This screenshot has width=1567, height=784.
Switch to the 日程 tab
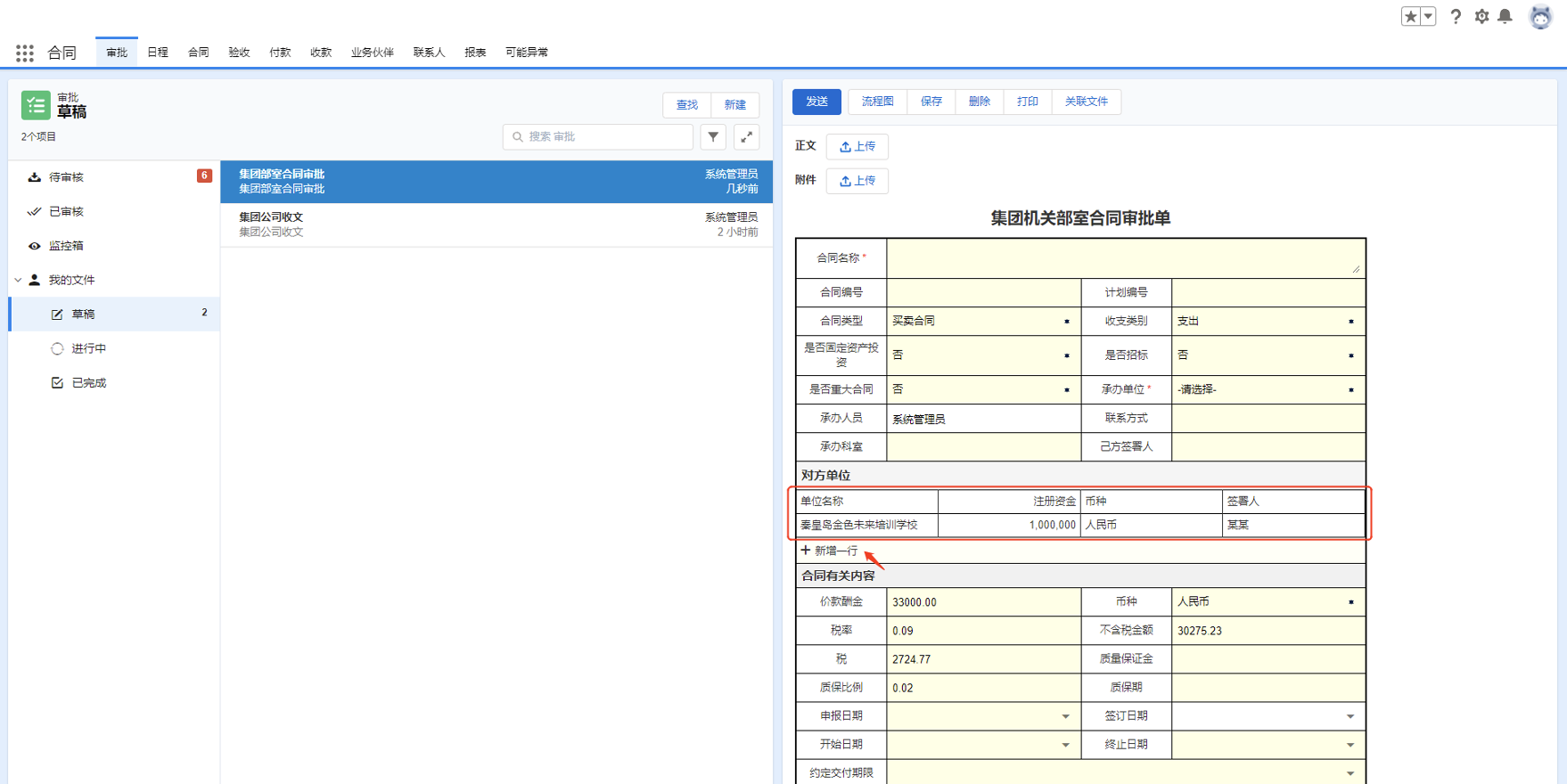(x=158, y=53)
